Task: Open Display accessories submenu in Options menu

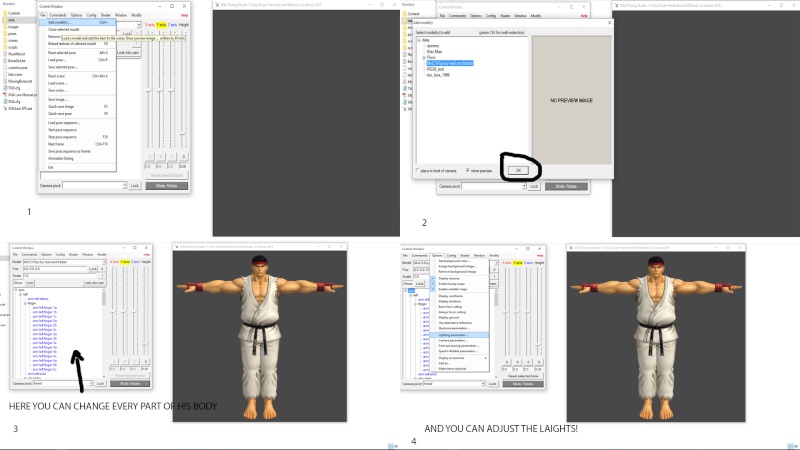Action: tap(459, 358)
